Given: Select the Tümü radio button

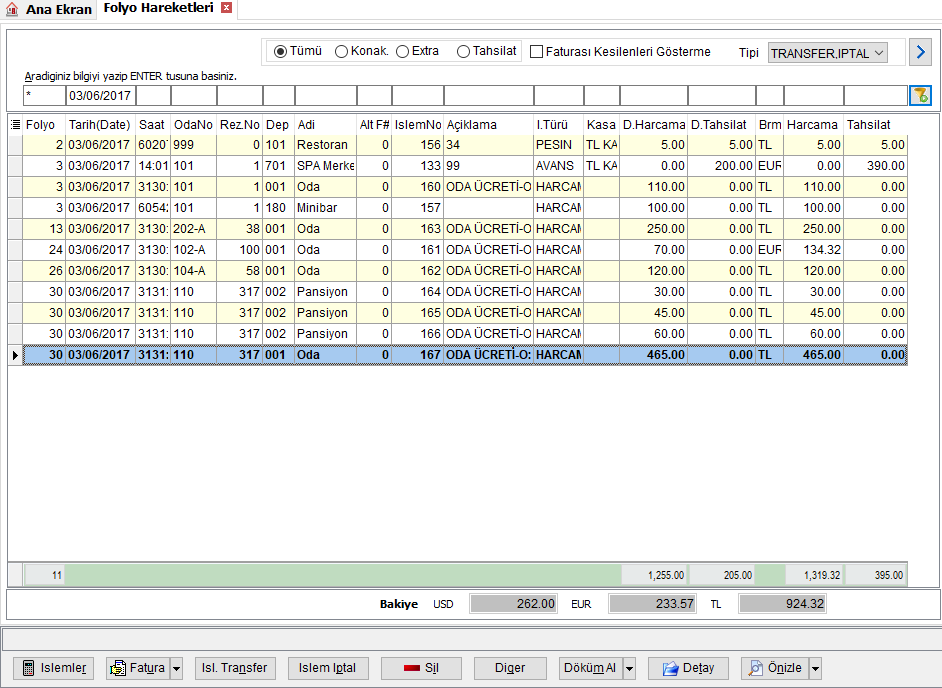Looking at the screenshot, I should (280, 52).
